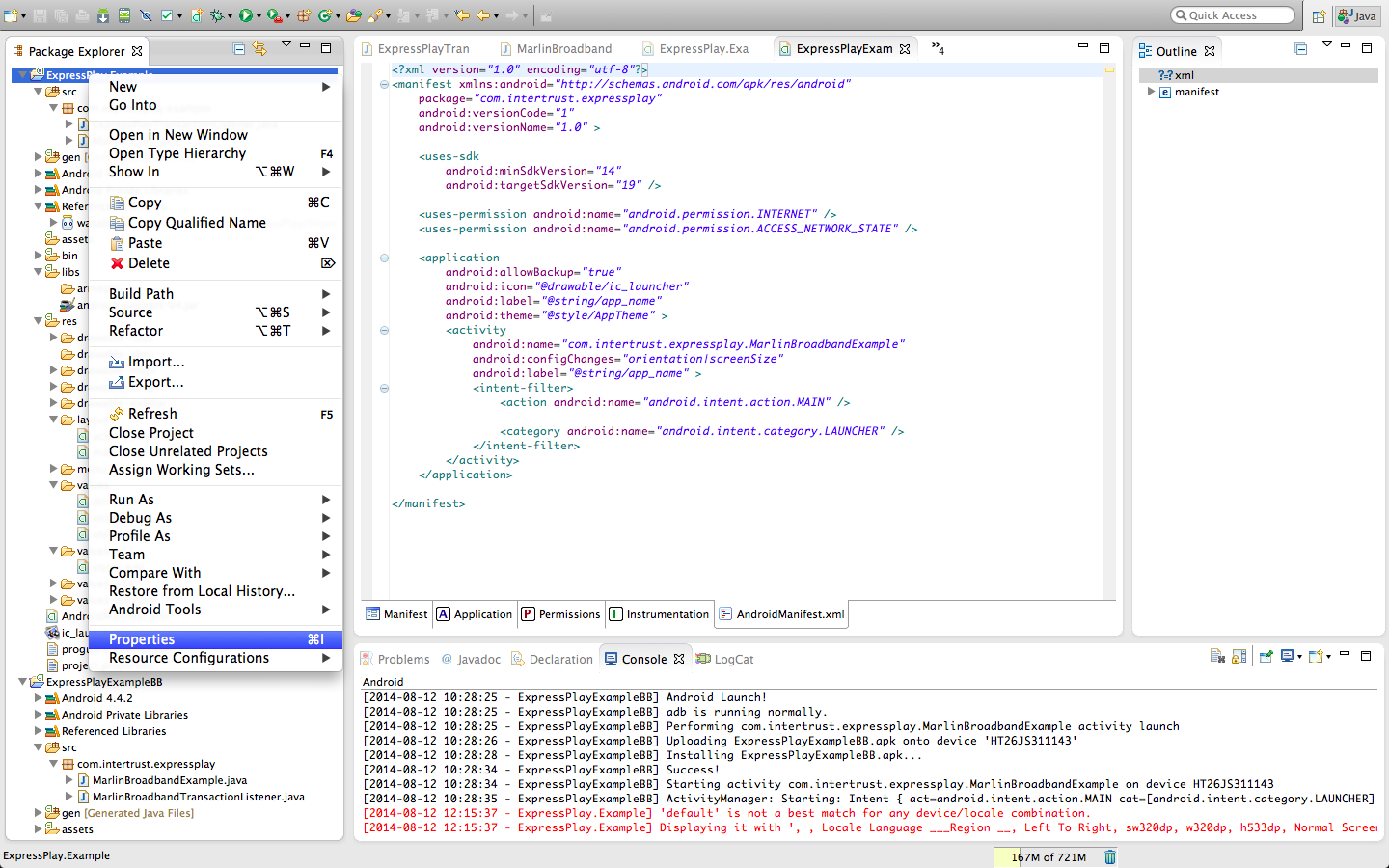Image resolution: width=1389 pixels, height=868 pixels.
Task: Expand the manifest node in Outline
Action: [1151, 92]
